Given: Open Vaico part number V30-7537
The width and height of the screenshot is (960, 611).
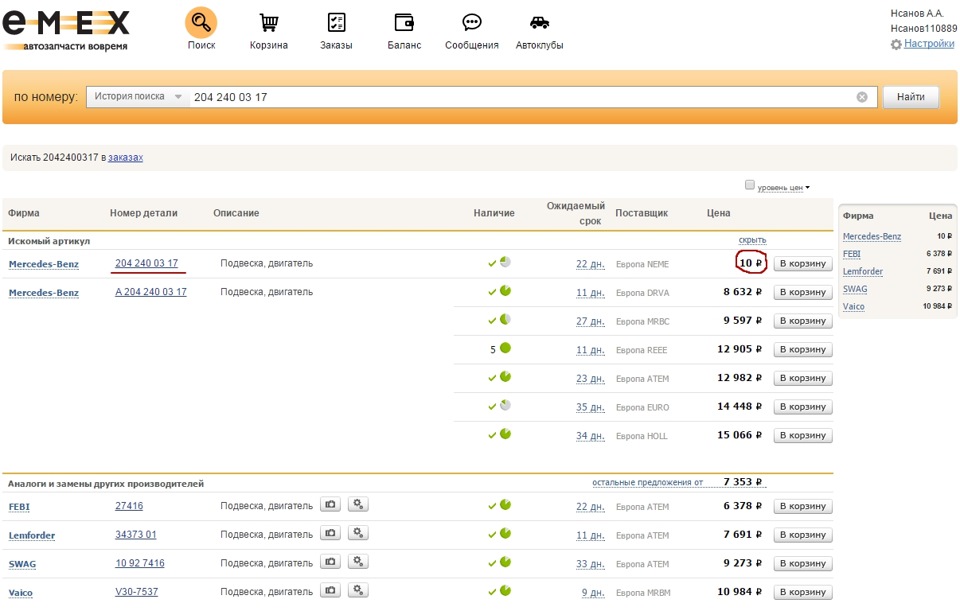Looking at the screenshot, I should [x=137, y=592].
